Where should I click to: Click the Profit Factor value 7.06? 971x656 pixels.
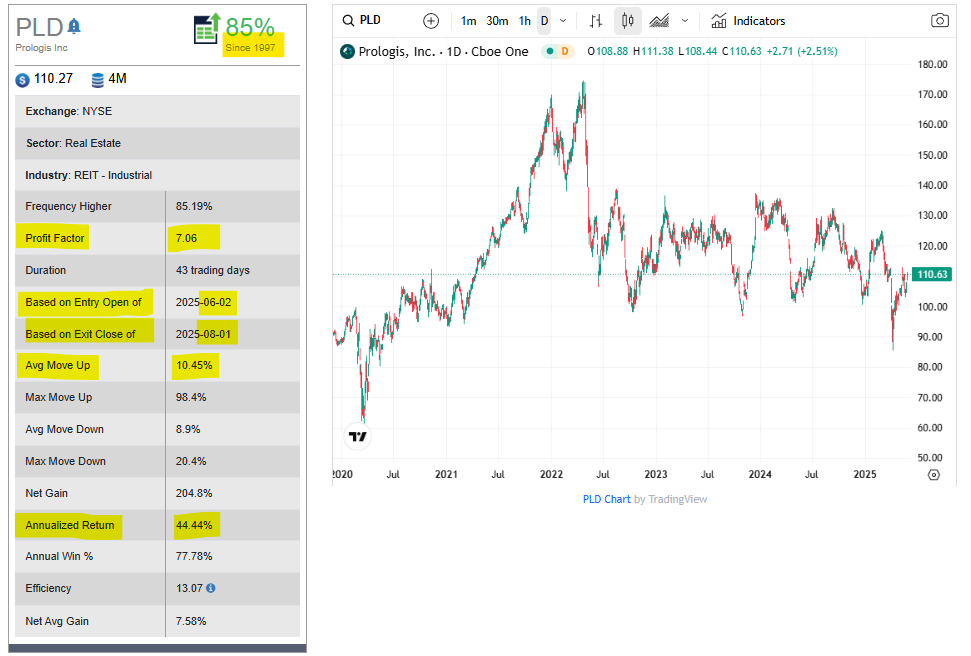click(x=186, y=238)
